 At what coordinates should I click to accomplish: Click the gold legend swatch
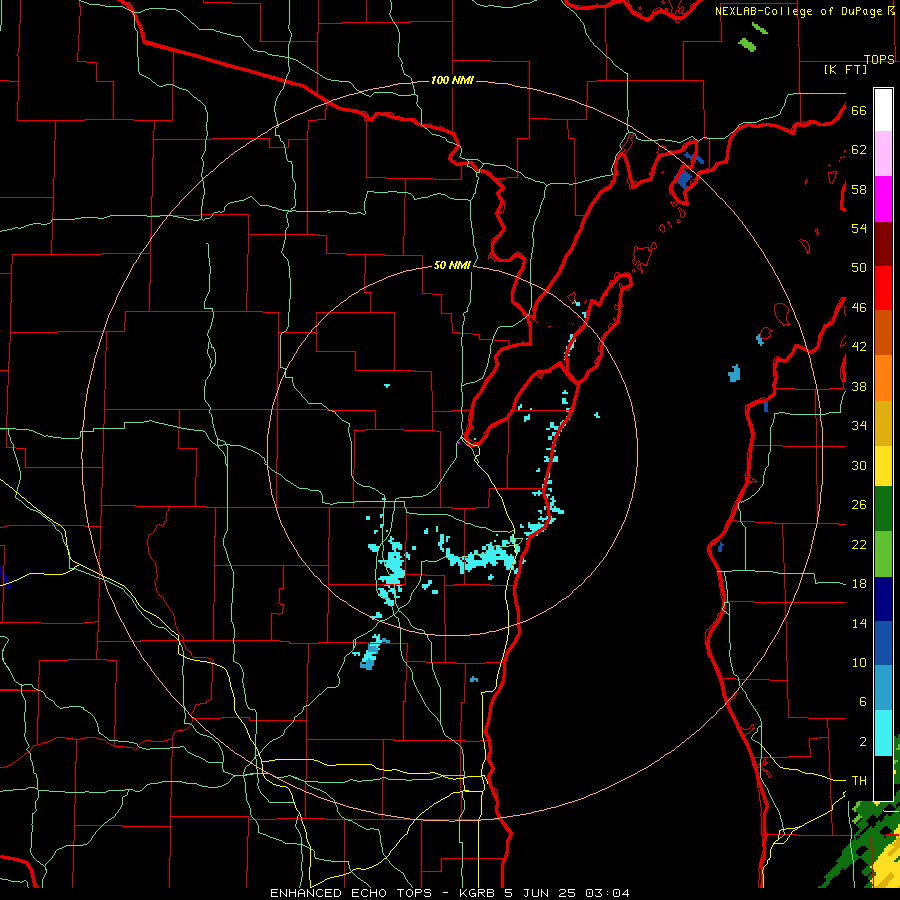coord(883,423)
